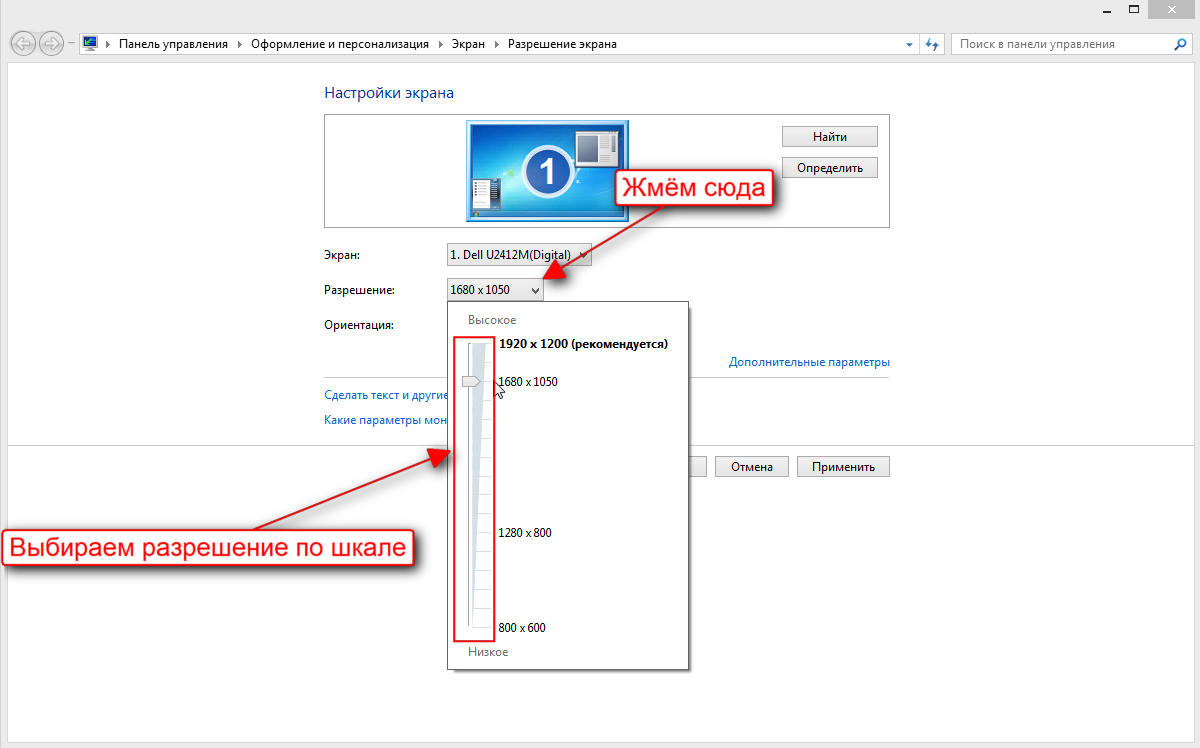1200x748 pixels.
Task: Click the '1680 x 1050' slider label
Action: (528, 381)
